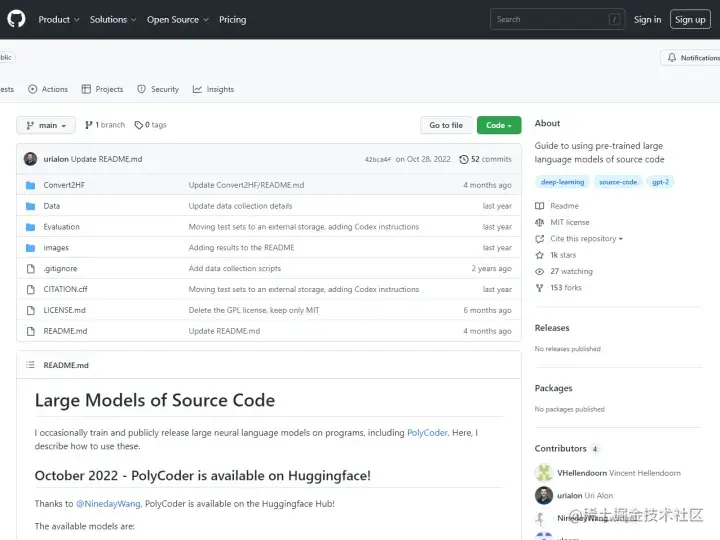
Task: Click urialon's contributor avatar
Action: pos(544,495)
